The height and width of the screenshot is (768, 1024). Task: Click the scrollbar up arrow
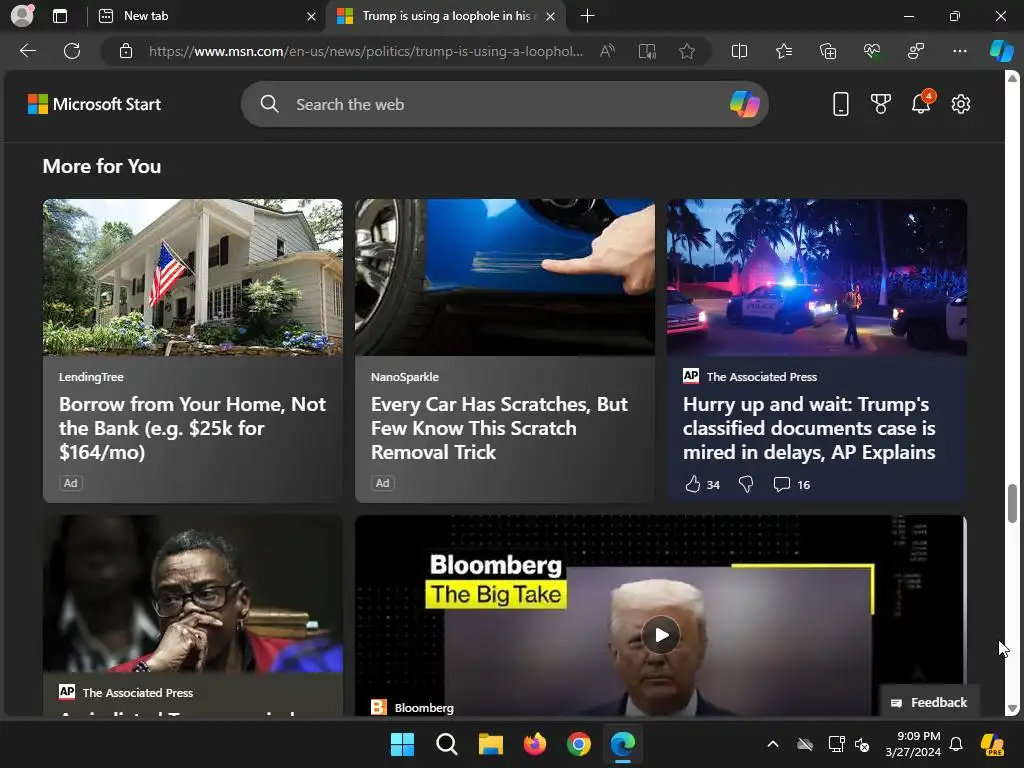[1012, 78]
